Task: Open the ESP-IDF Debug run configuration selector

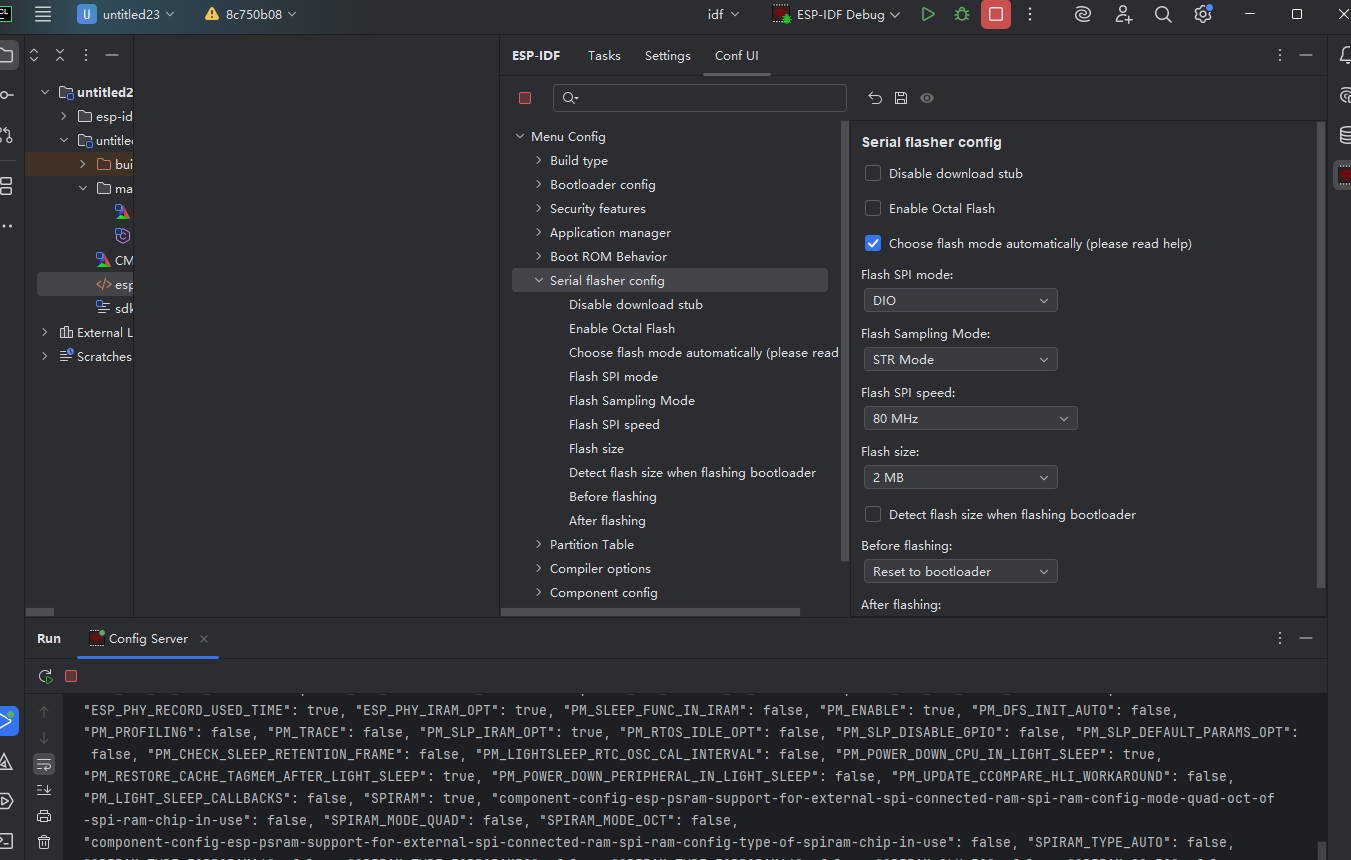Action: pyautogui.click(x=837, y=14)
